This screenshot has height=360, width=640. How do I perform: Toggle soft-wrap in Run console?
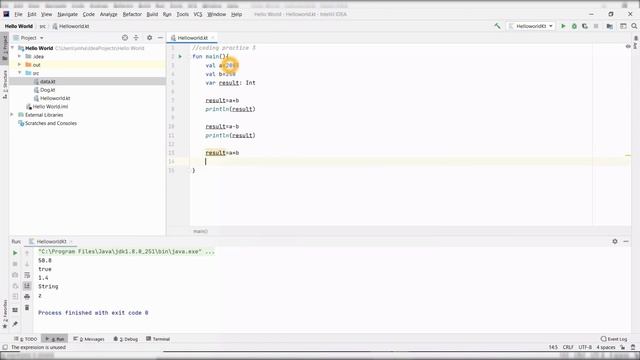(27, 275)
